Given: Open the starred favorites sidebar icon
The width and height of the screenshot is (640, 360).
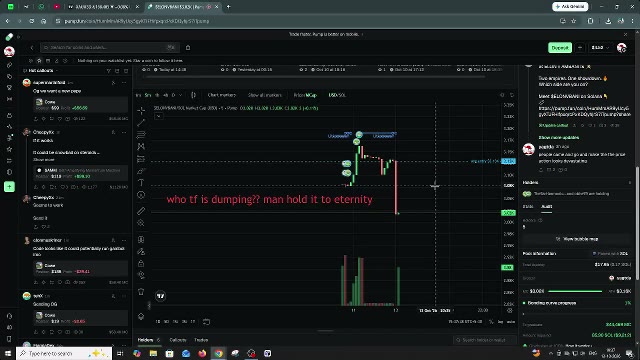Looking at the screenshot, I should [x=9, y=149].
